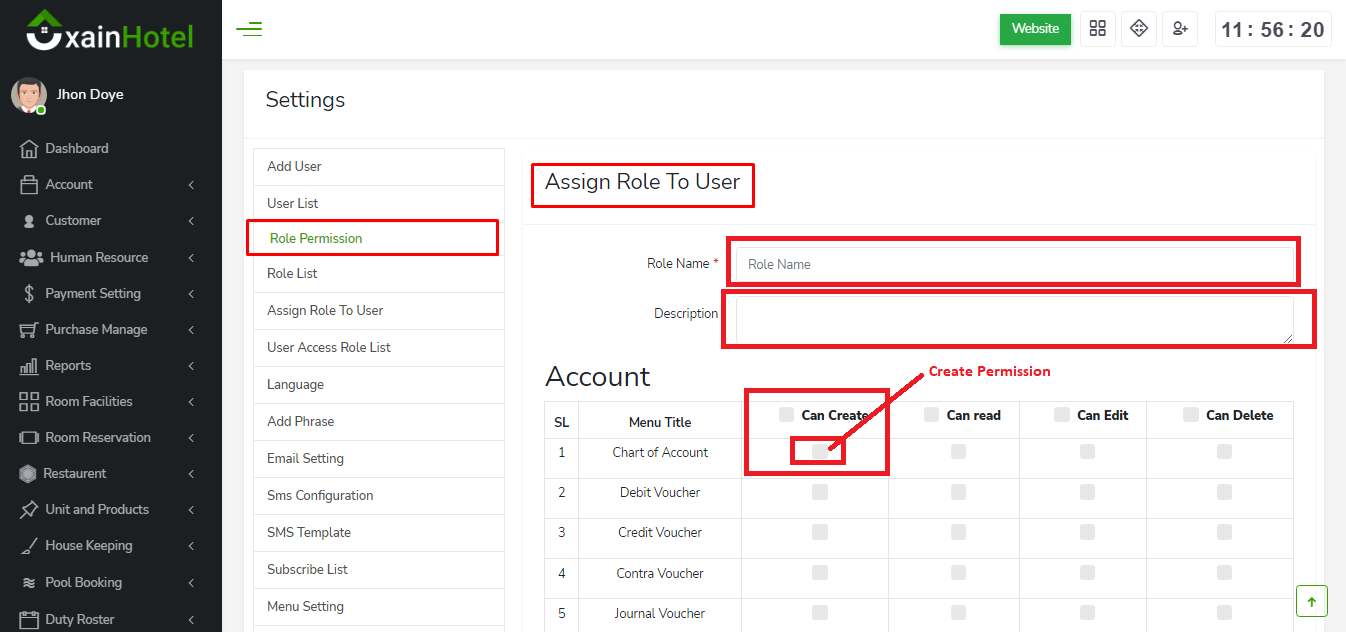Click into the Role Name input field

pos(1014,264)
